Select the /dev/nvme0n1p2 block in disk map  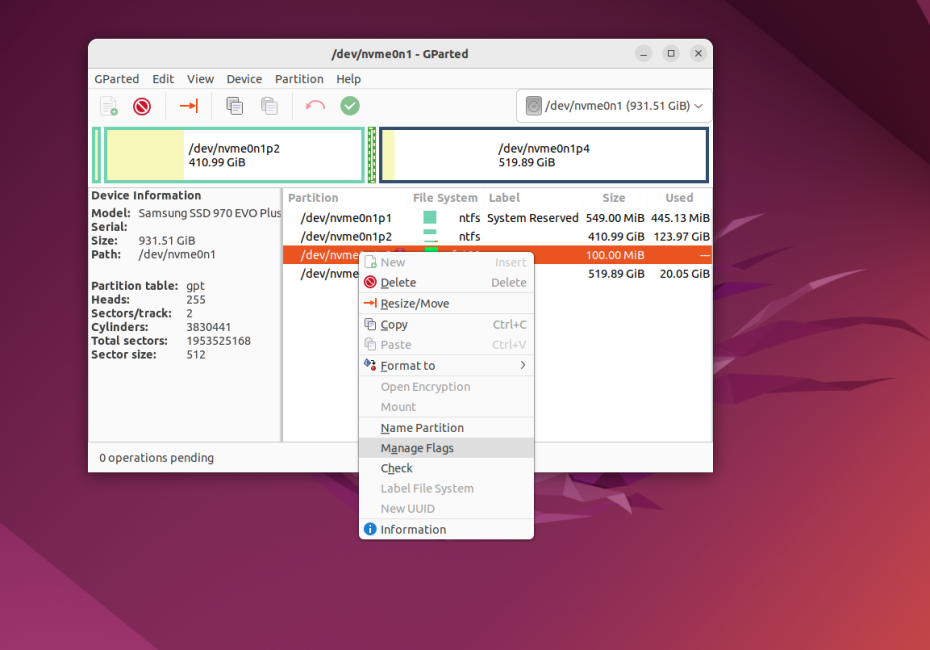[x=234, y=155]
